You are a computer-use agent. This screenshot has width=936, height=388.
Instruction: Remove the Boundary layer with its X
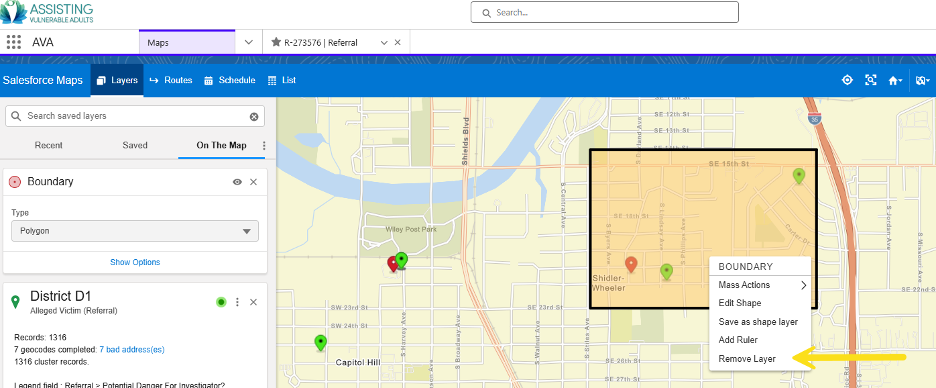(253, 182)
